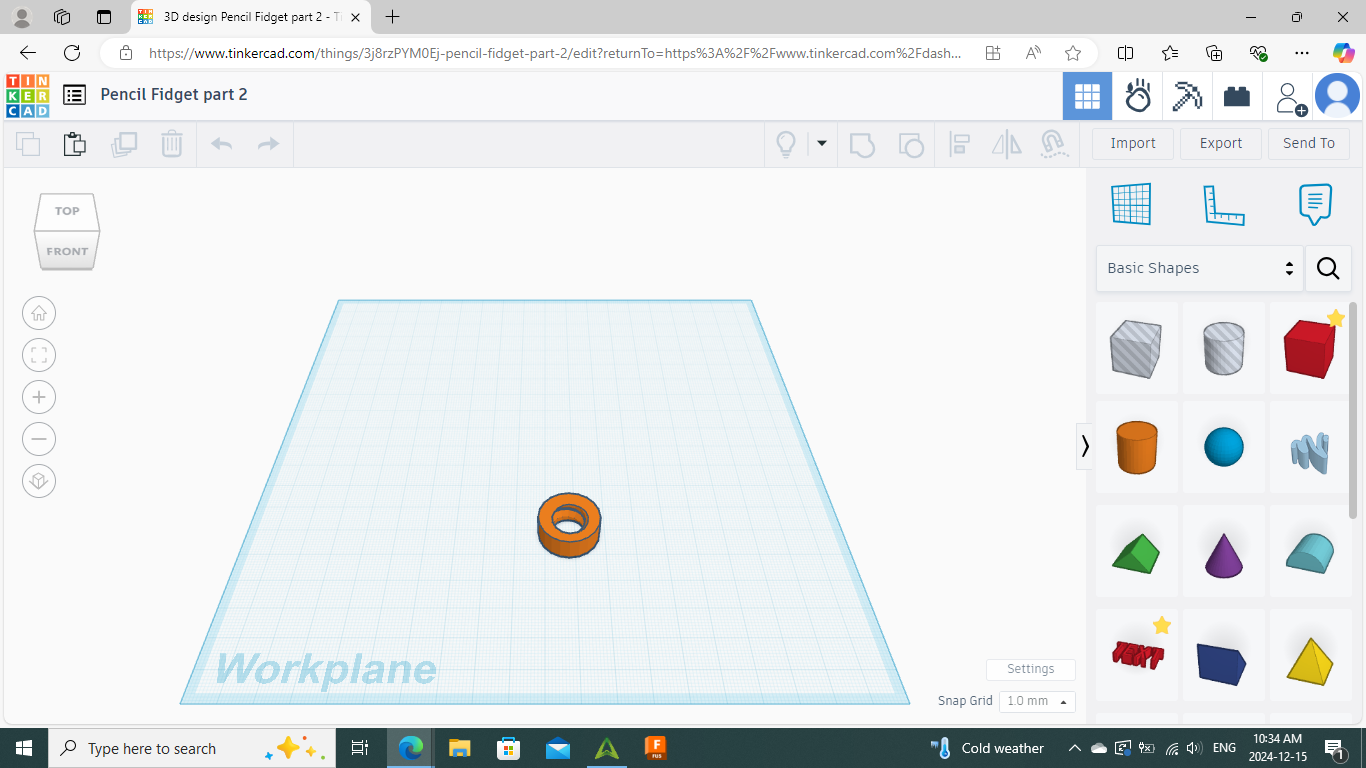Click the Fit all in view icon
Viewport: 1366px width, 768px height.
tap(39, 355)
